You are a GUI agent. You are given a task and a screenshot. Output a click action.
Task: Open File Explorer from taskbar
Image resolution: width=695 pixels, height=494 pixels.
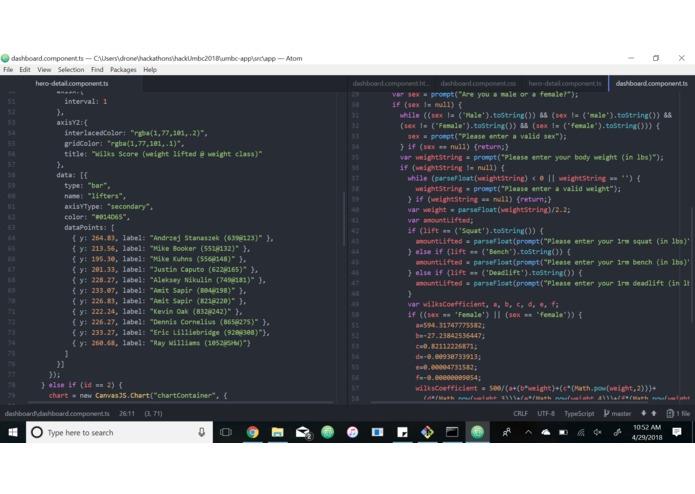tap(277, 432)
